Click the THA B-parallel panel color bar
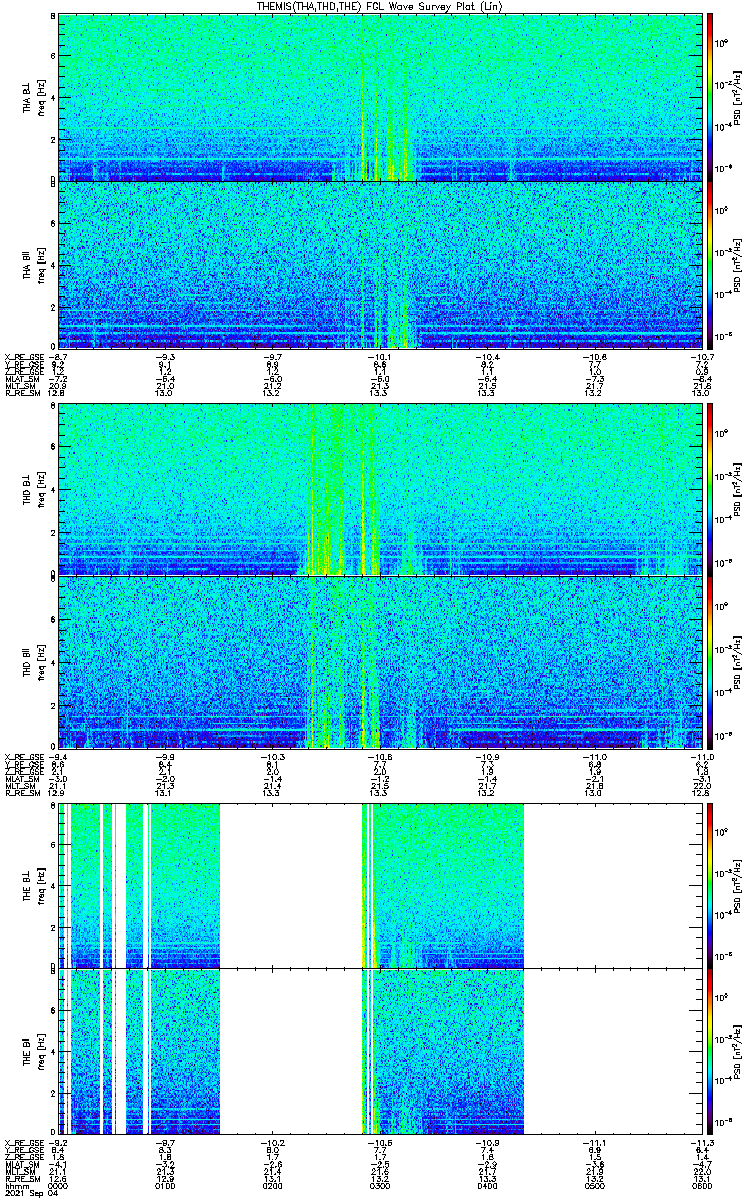 tap(710, 265)
